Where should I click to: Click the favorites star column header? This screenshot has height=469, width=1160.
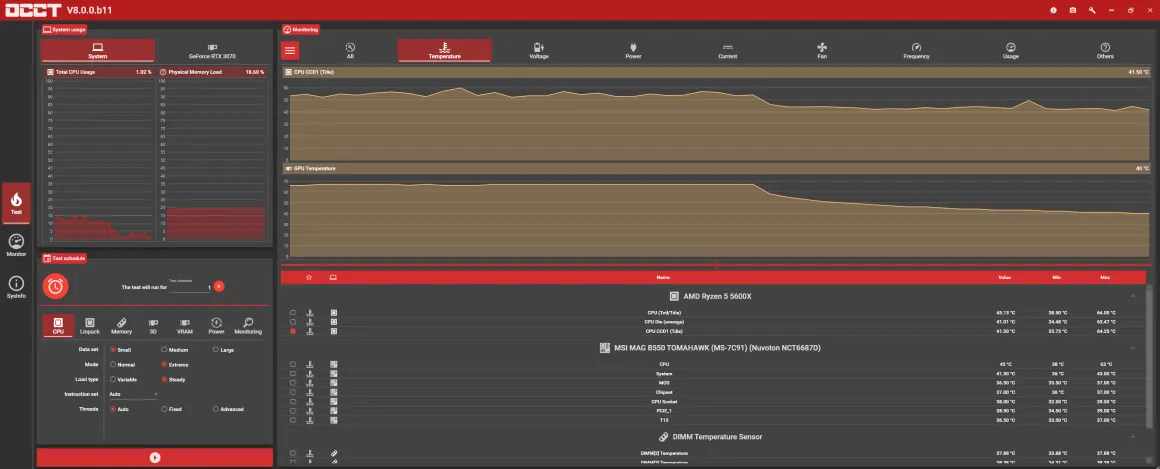tap(309, 277)
